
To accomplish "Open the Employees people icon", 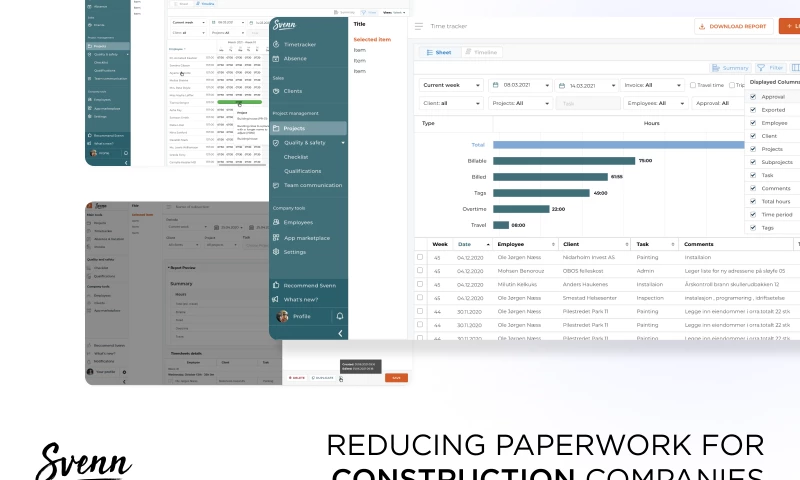I will pos(276,222).
